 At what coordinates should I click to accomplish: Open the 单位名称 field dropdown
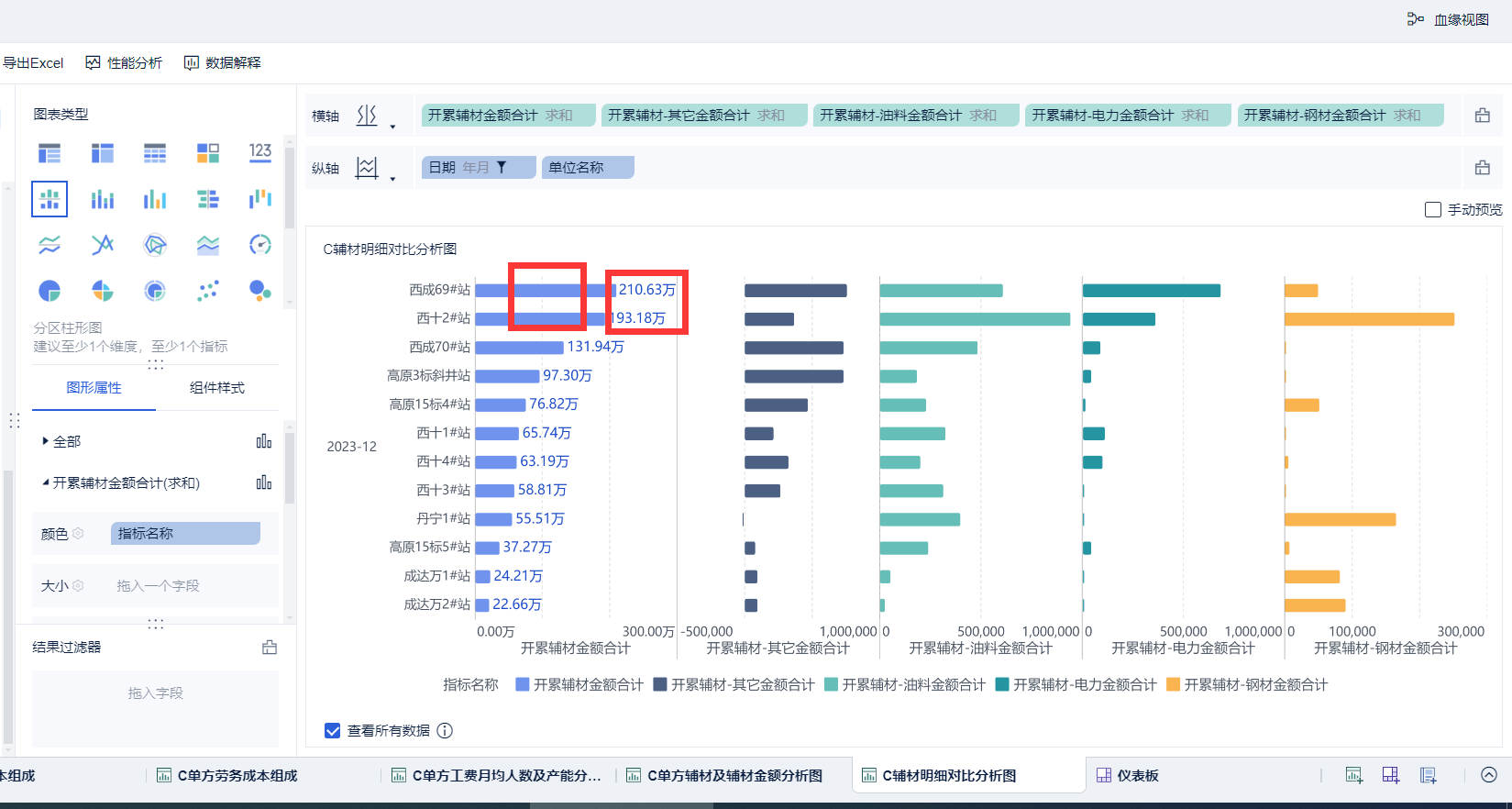588,168
